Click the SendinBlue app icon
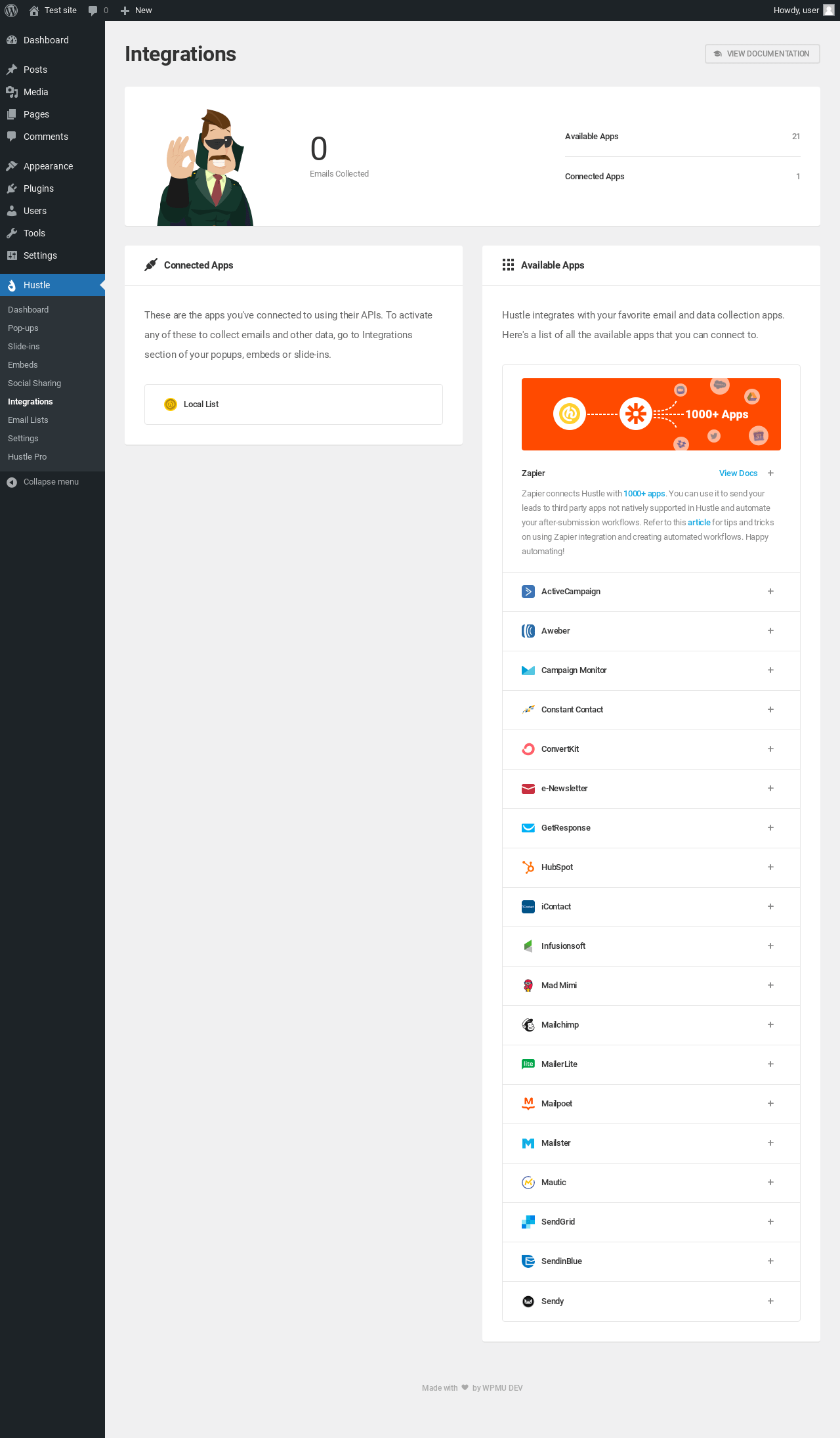This screenshot has height=1438, width=840. pos(528,1261)
